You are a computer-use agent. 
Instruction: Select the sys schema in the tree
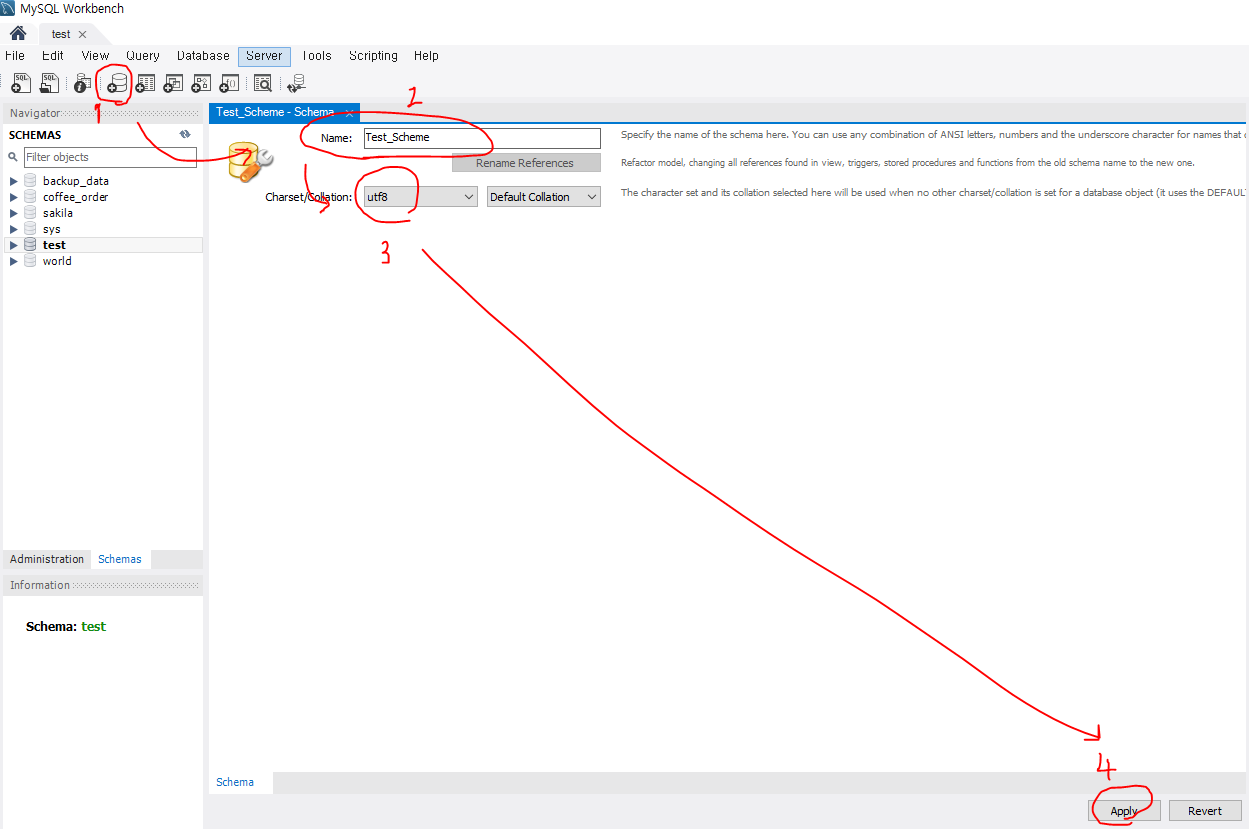click(x=52, y=229)
